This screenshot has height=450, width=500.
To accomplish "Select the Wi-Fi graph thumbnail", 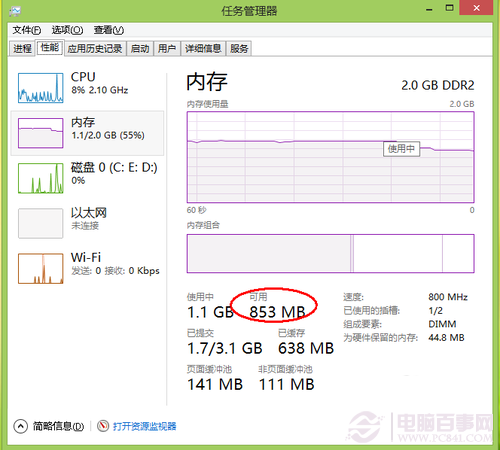I will tap(41, 268).
